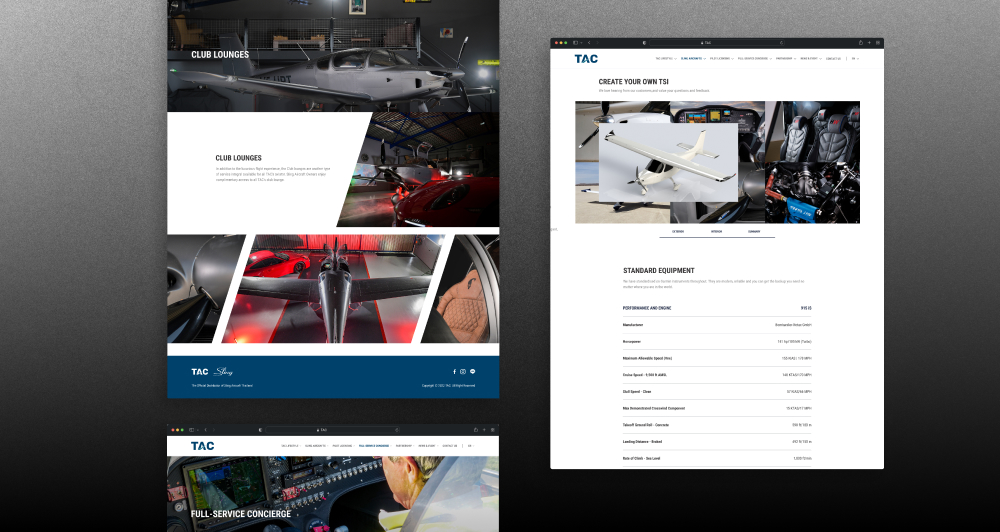1000x532 pixels.
Task: Expand Pilot Licensing menu on the TSI page
Action: 720,58
